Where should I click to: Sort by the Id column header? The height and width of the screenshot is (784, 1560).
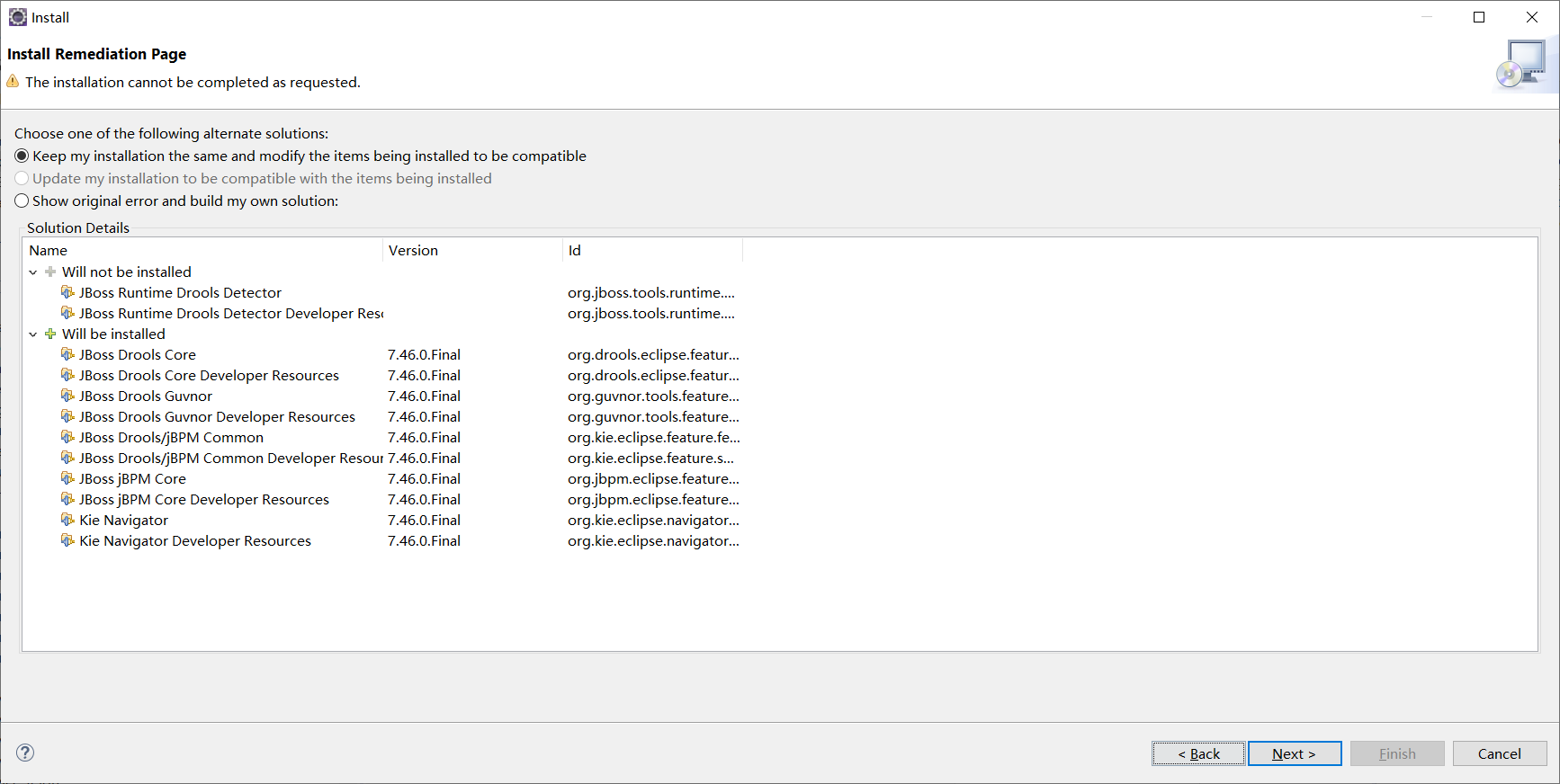[653, 250]
